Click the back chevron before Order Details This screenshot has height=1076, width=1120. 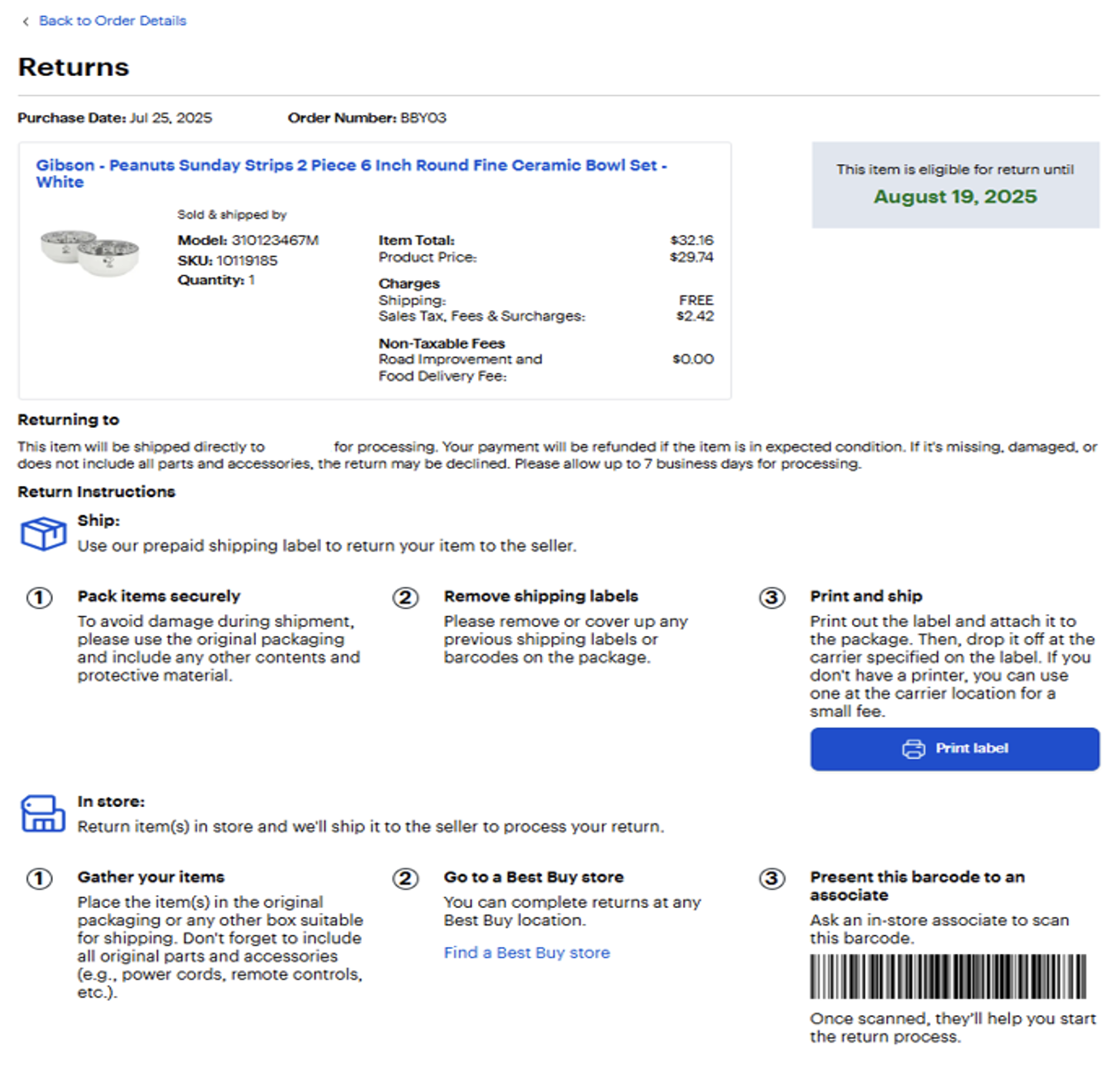click(26, 21)
